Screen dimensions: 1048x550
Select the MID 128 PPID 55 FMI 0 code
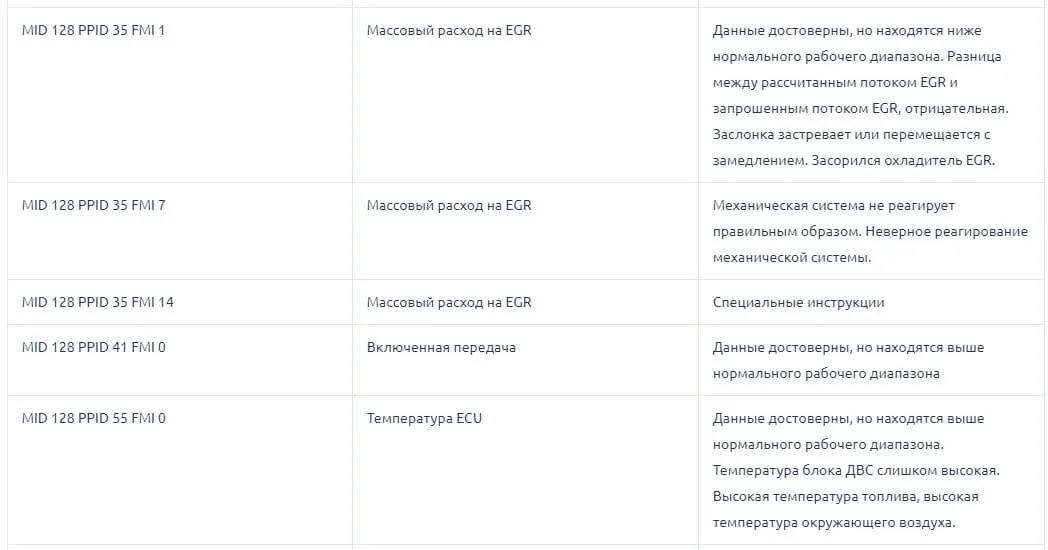[x=93, y=418]
